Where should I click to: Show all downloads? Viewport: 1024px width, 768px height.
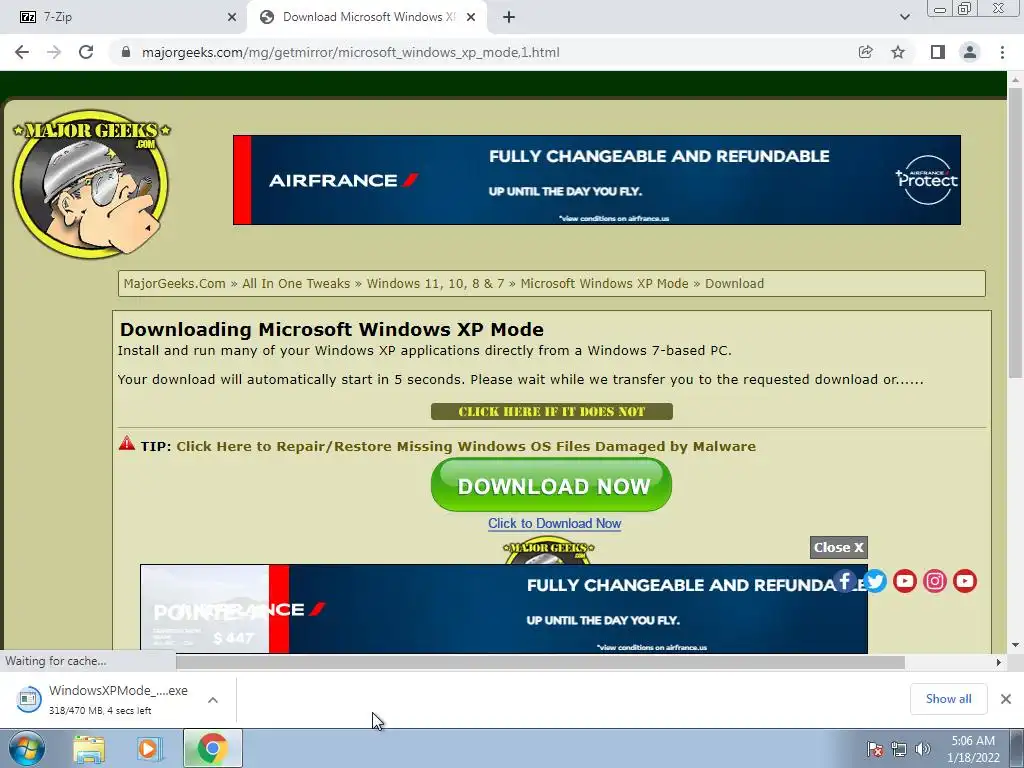point(948,699)
